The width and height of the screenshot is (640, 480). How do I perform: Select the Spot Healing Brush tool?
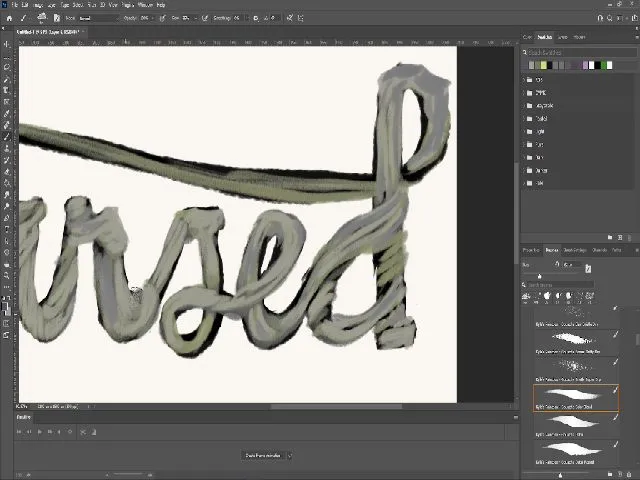pyautogui.click(x=7, y=125)
